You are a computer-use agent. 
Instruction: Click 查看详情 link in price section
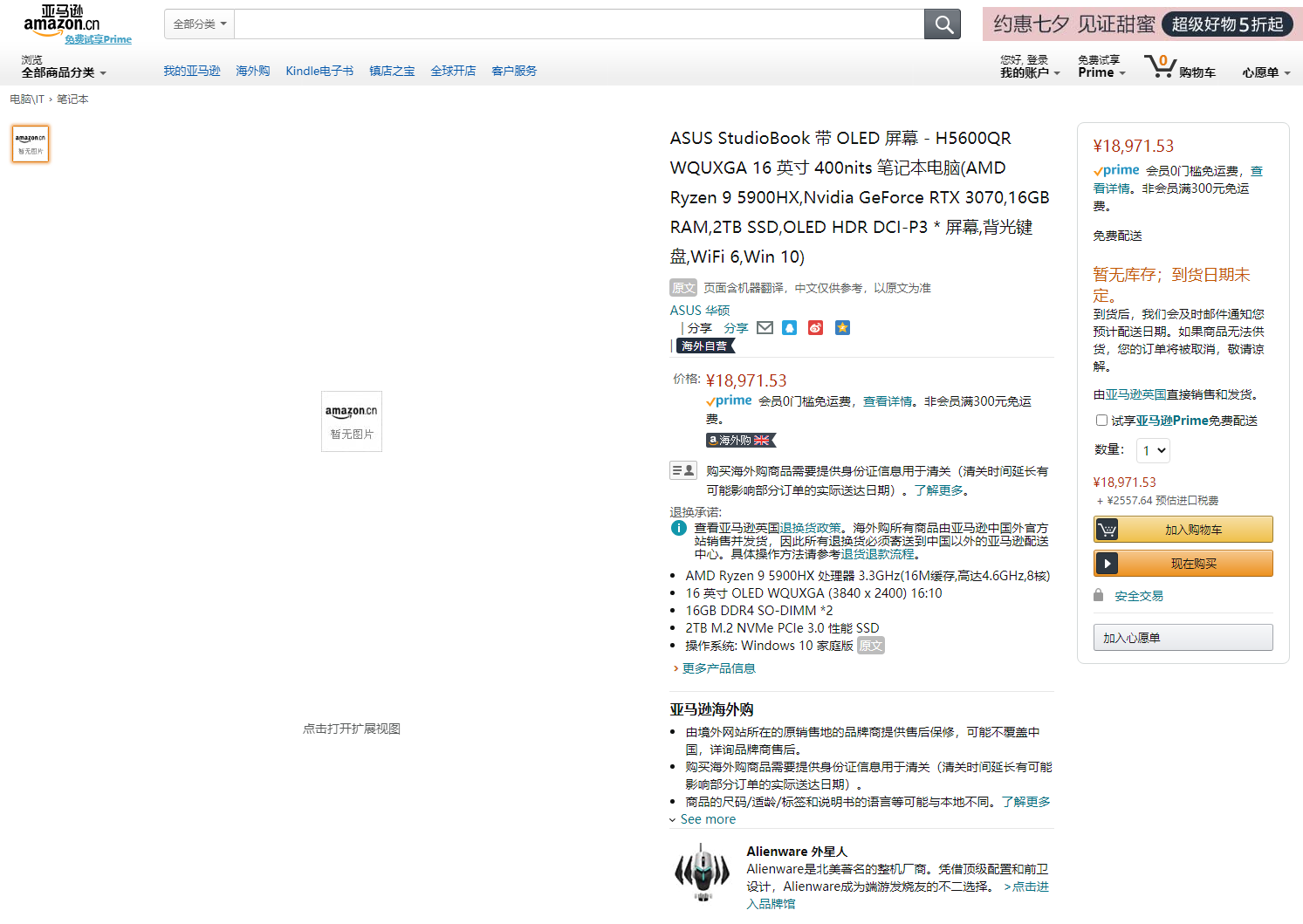[x=888, y=401]
